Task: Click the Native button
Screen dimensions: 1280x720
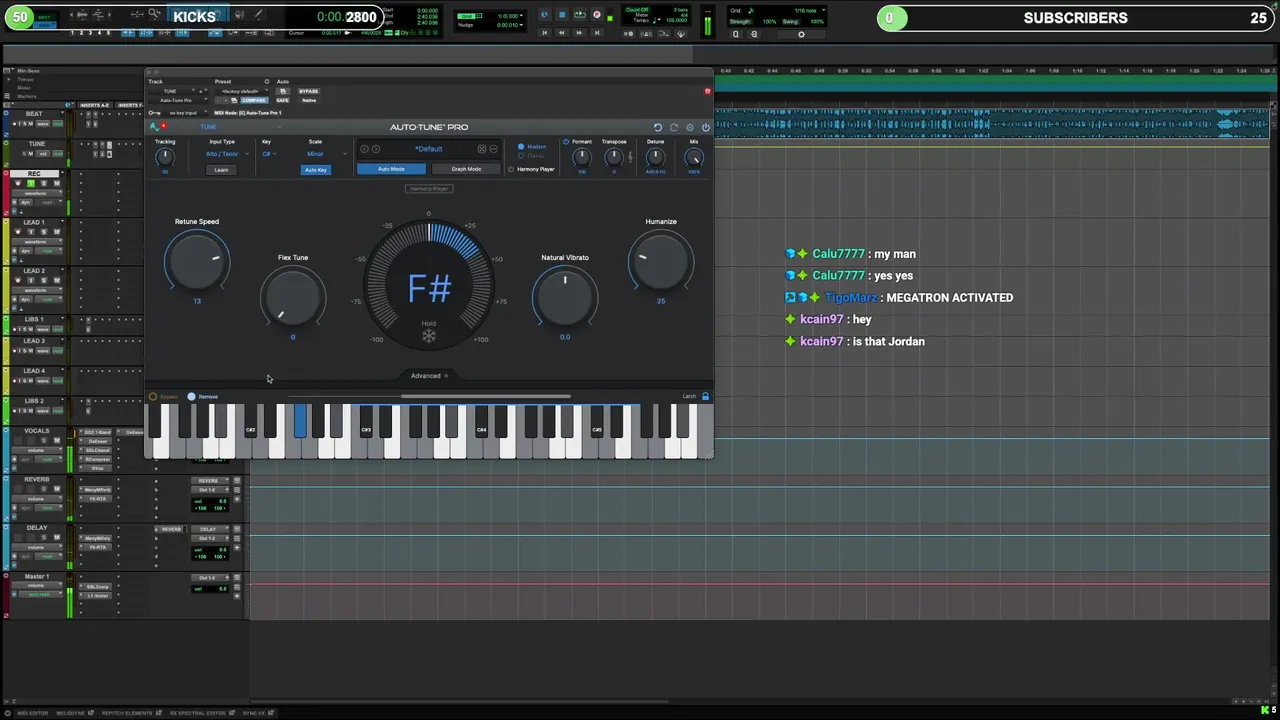Action: 309,100
